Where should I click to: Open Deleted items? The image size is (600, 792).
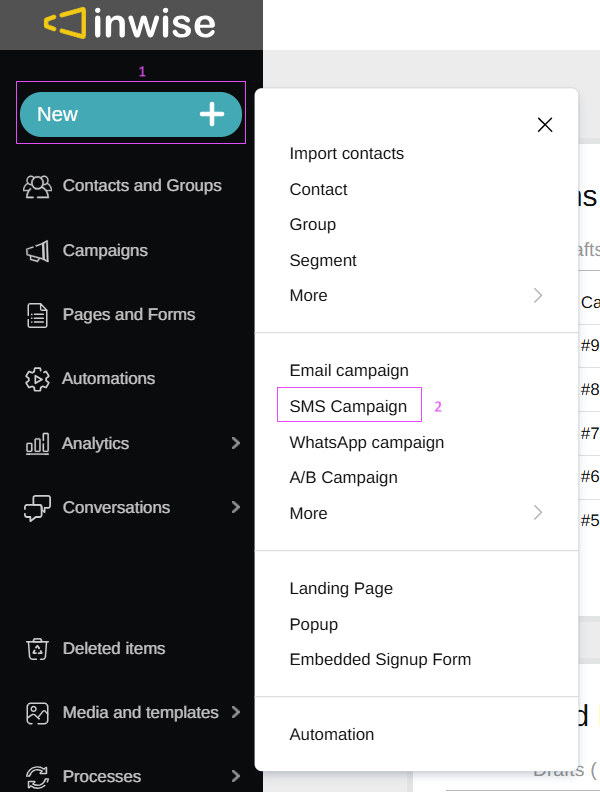coord(114,648)
